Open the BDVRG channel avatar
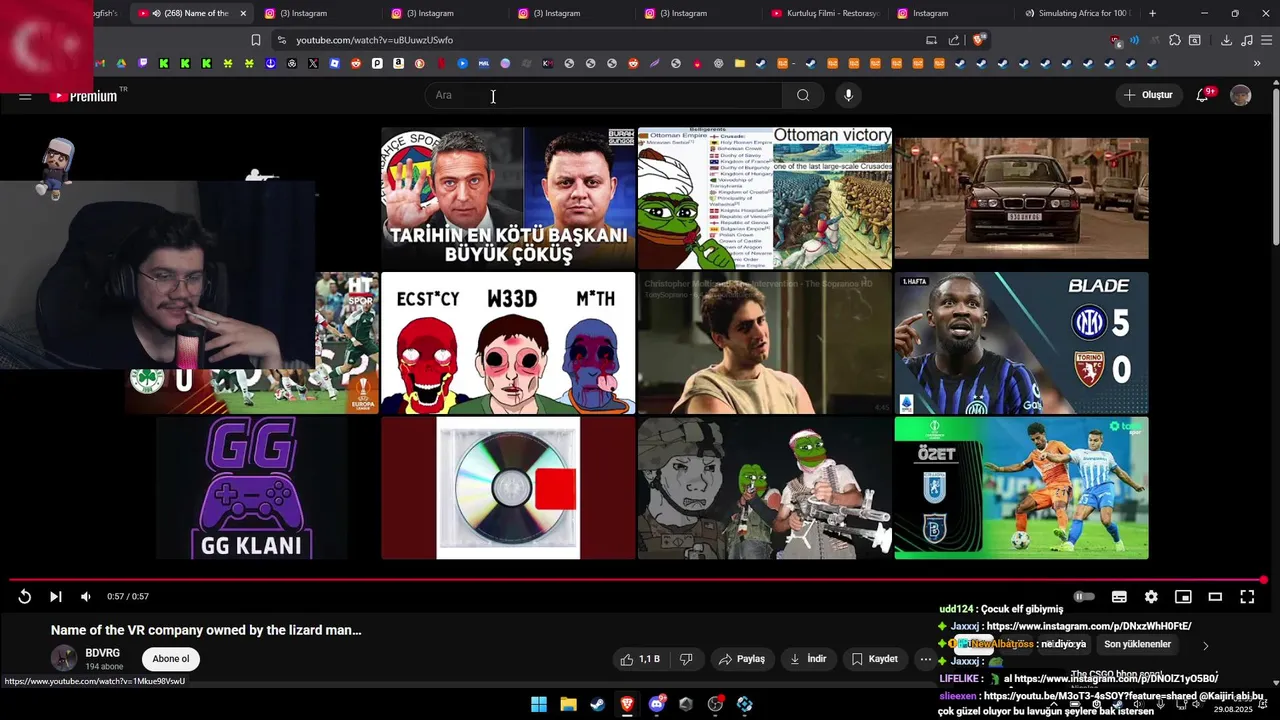Image resolution: width=1280 pixels, height=720 pixels. [x=64, y=658]
